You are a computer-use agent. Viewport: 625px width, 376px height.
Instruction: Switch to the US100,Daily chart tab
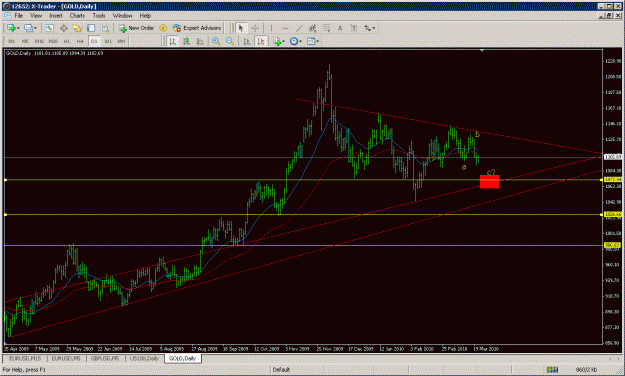click(x=144, y=358)
